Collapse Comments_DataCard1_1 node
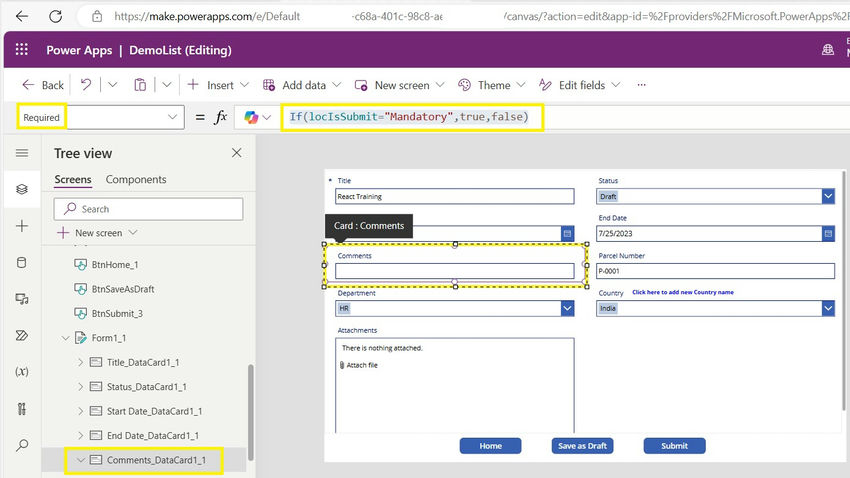850x478 pixels. [x=80, y=460]
